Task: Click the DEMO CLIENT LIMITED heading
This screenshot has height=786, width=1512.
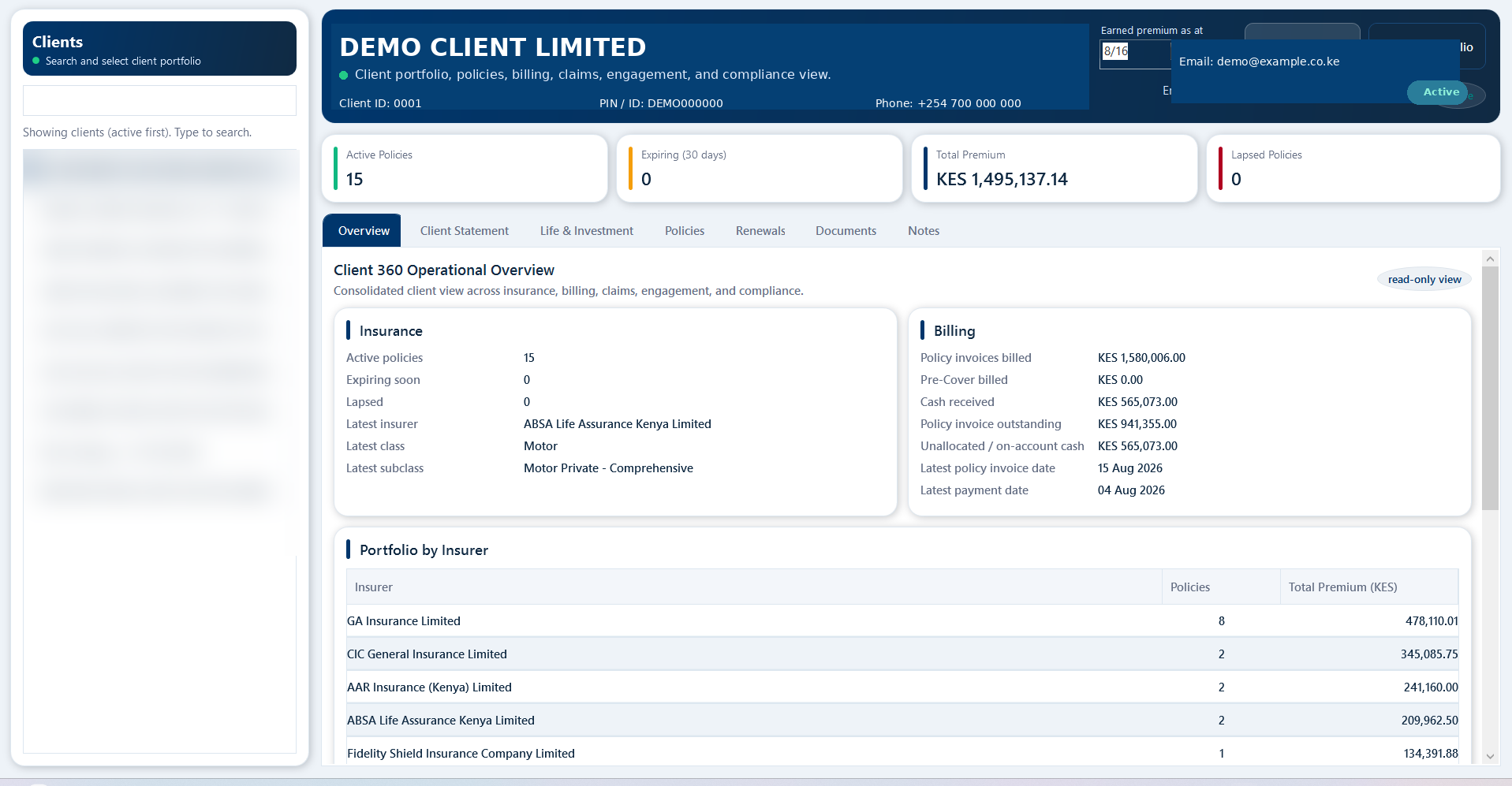Action: coord(493,47)
